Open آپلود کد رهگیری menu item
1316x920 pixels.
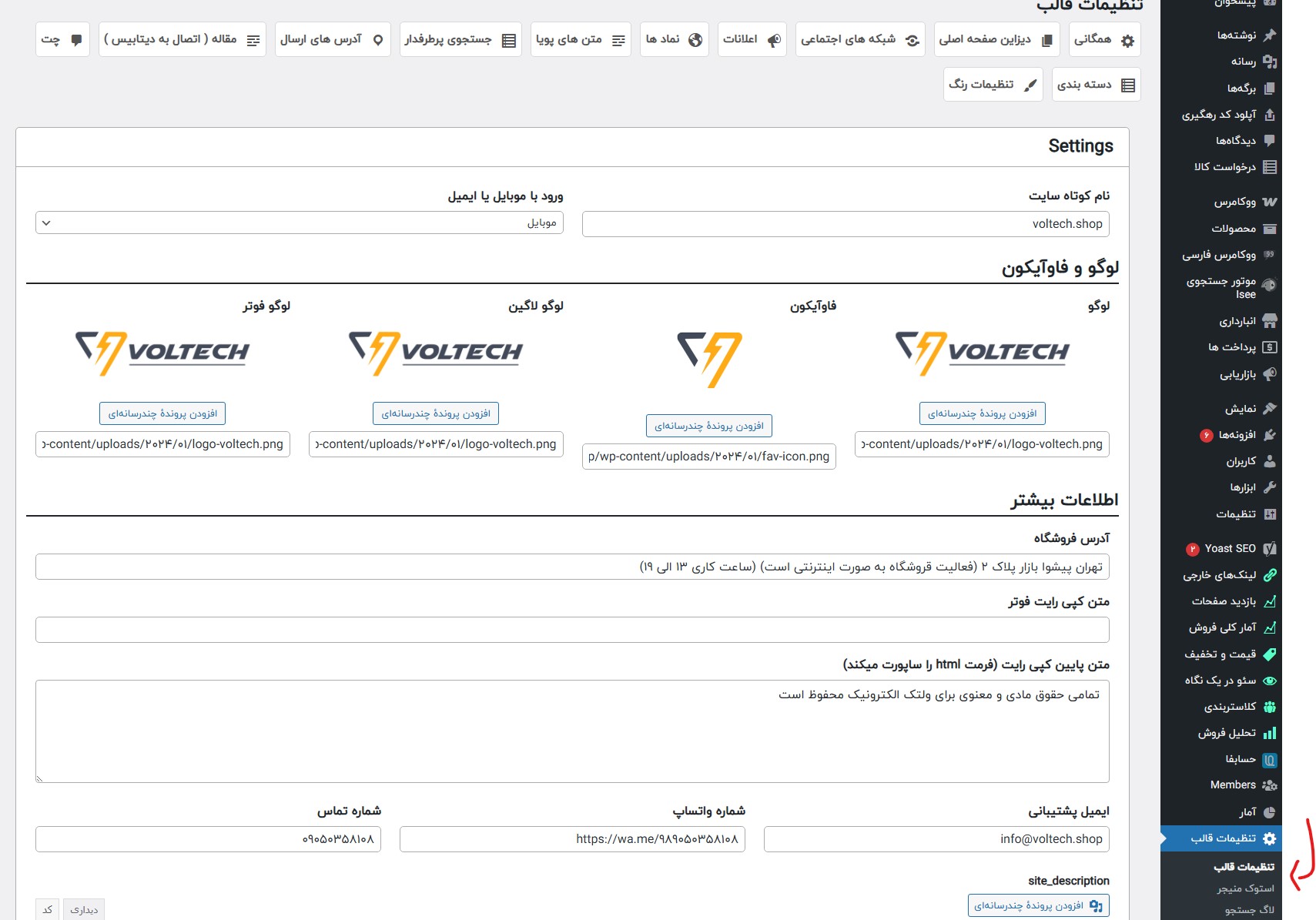point(1221,115)
